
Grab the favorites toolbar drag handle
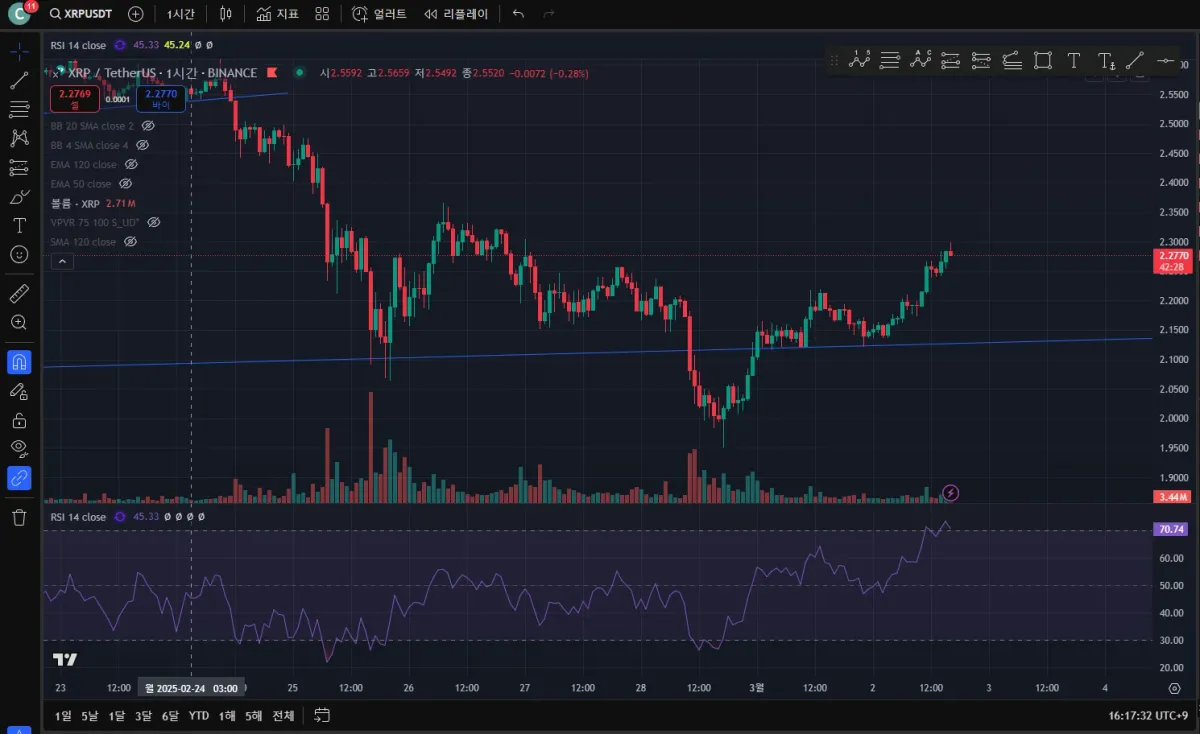coord(834,61)
